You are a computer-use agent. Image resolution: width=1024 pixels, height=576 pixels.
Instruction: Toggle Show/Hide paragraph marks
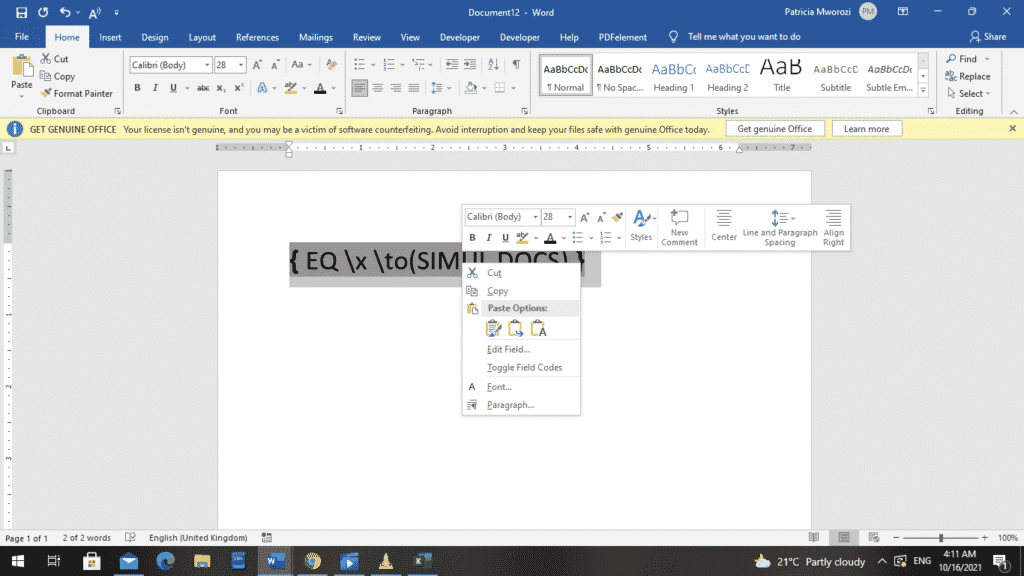(515, 63)
